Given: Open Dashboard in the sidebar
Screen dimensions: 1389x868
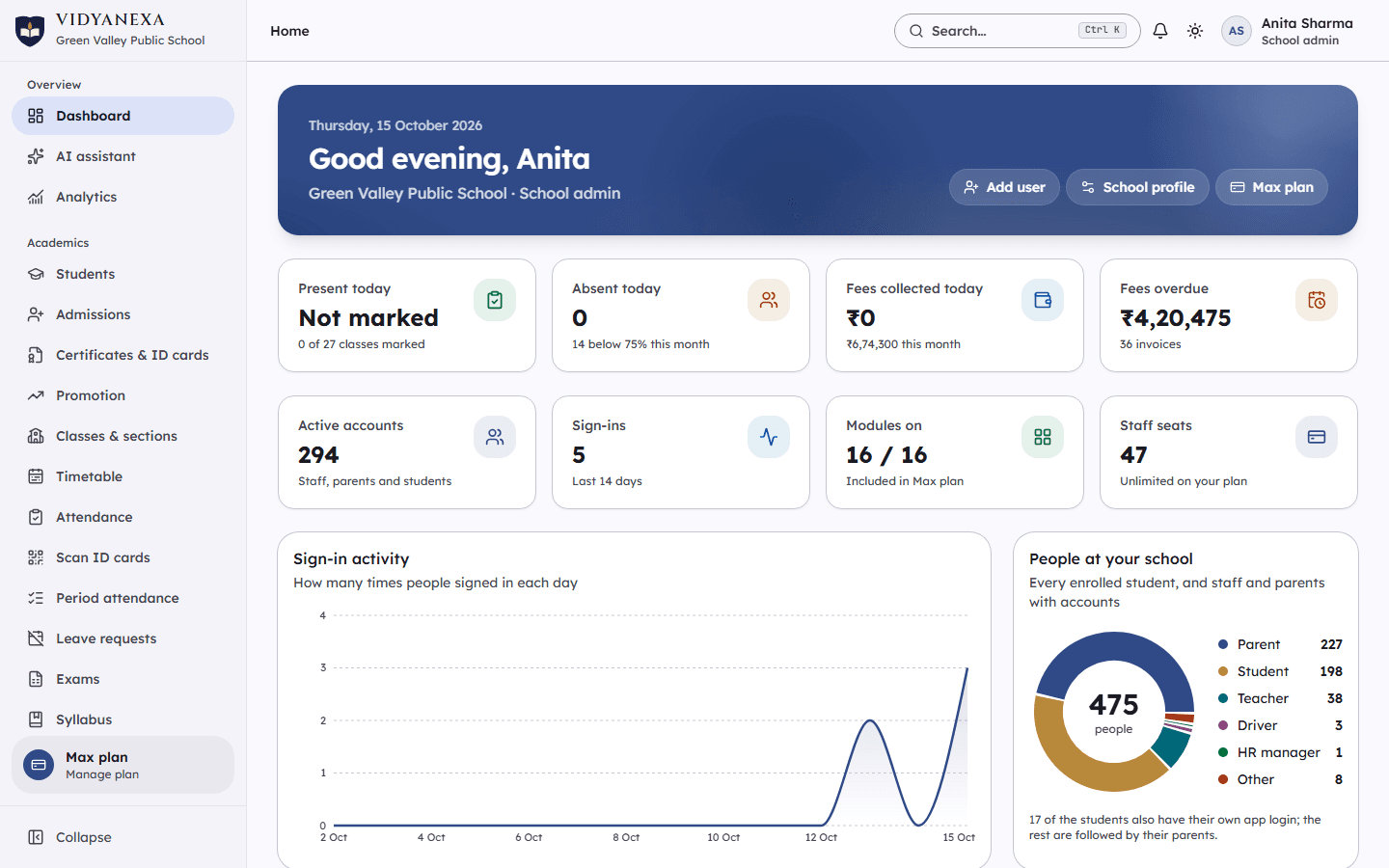Looking at the screenshot, I should [123, 116].
